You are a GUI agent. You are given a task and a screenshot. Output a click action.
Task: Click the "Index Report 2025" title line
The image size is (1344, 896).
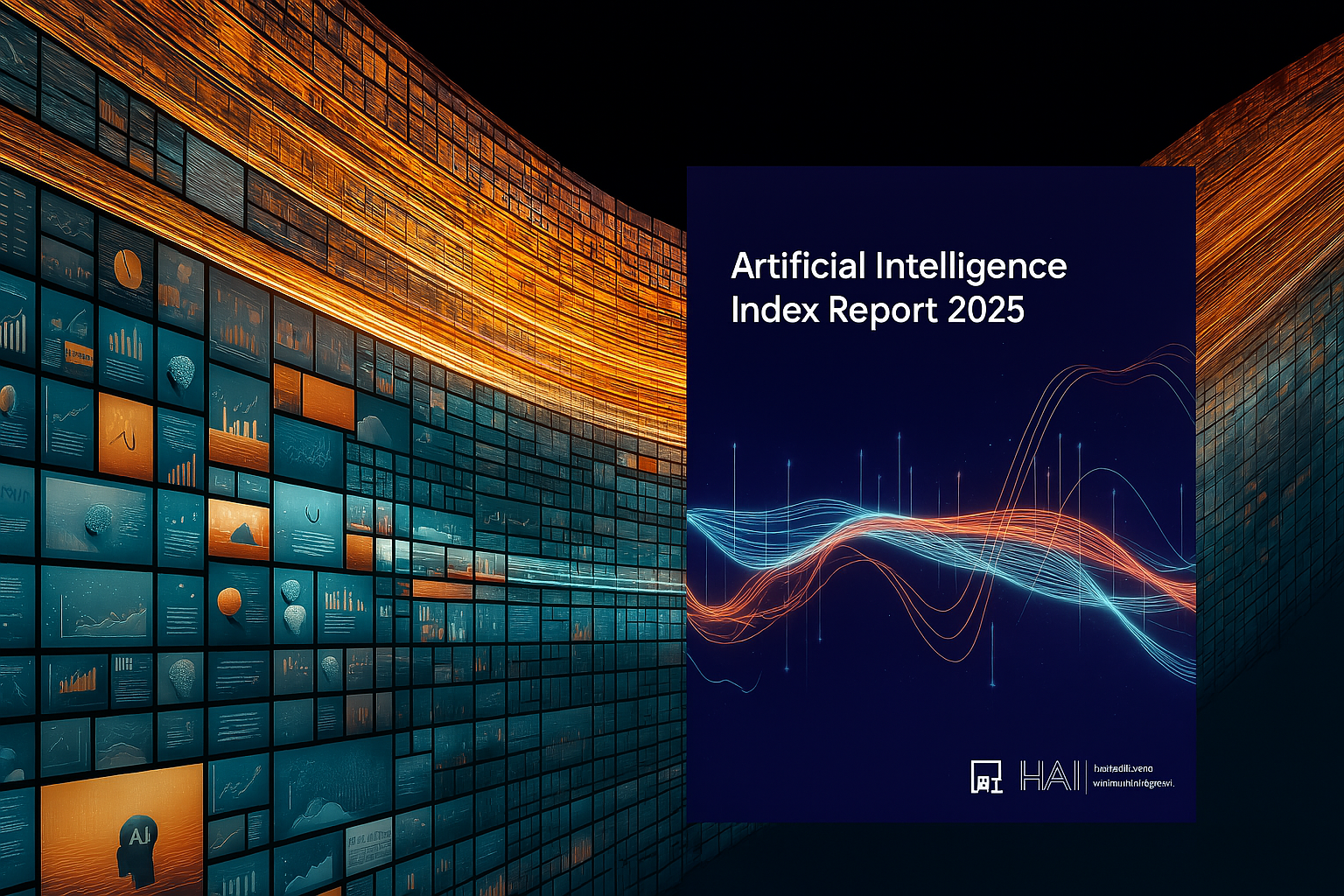click(x=878, y=311)
